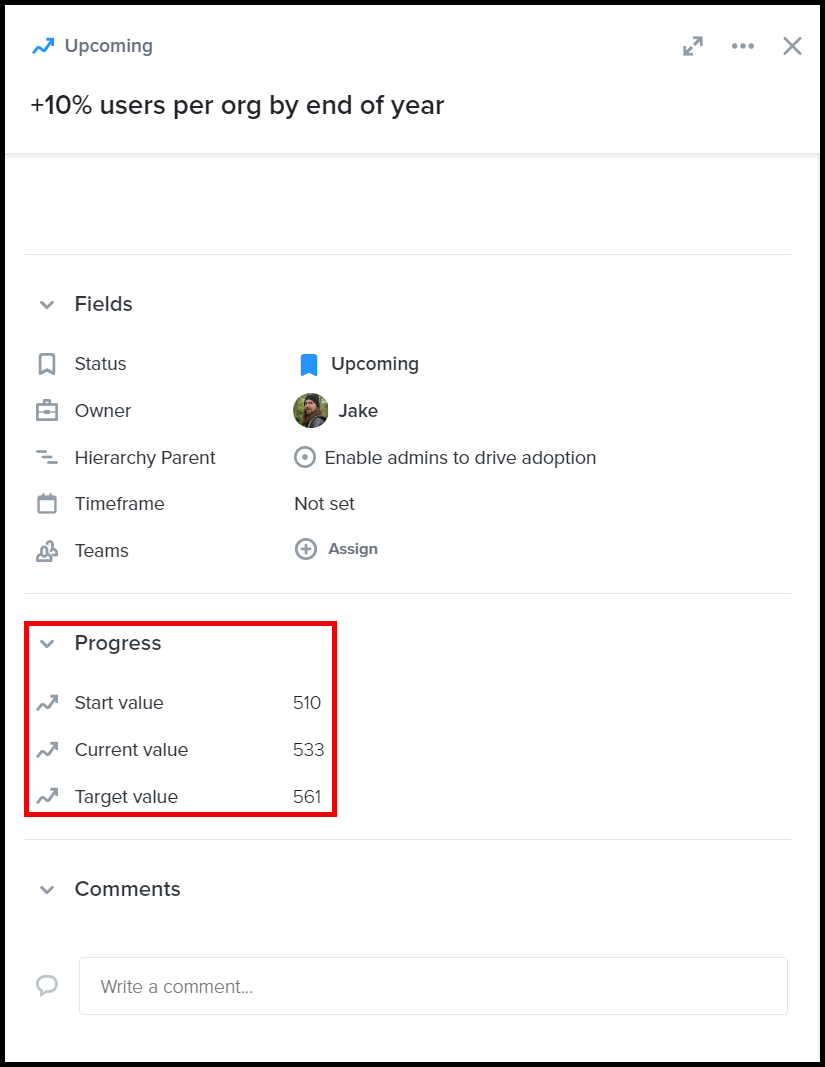Open the ellipsis options menu
Screen dimensions: 825x1067
coord(743,46)
